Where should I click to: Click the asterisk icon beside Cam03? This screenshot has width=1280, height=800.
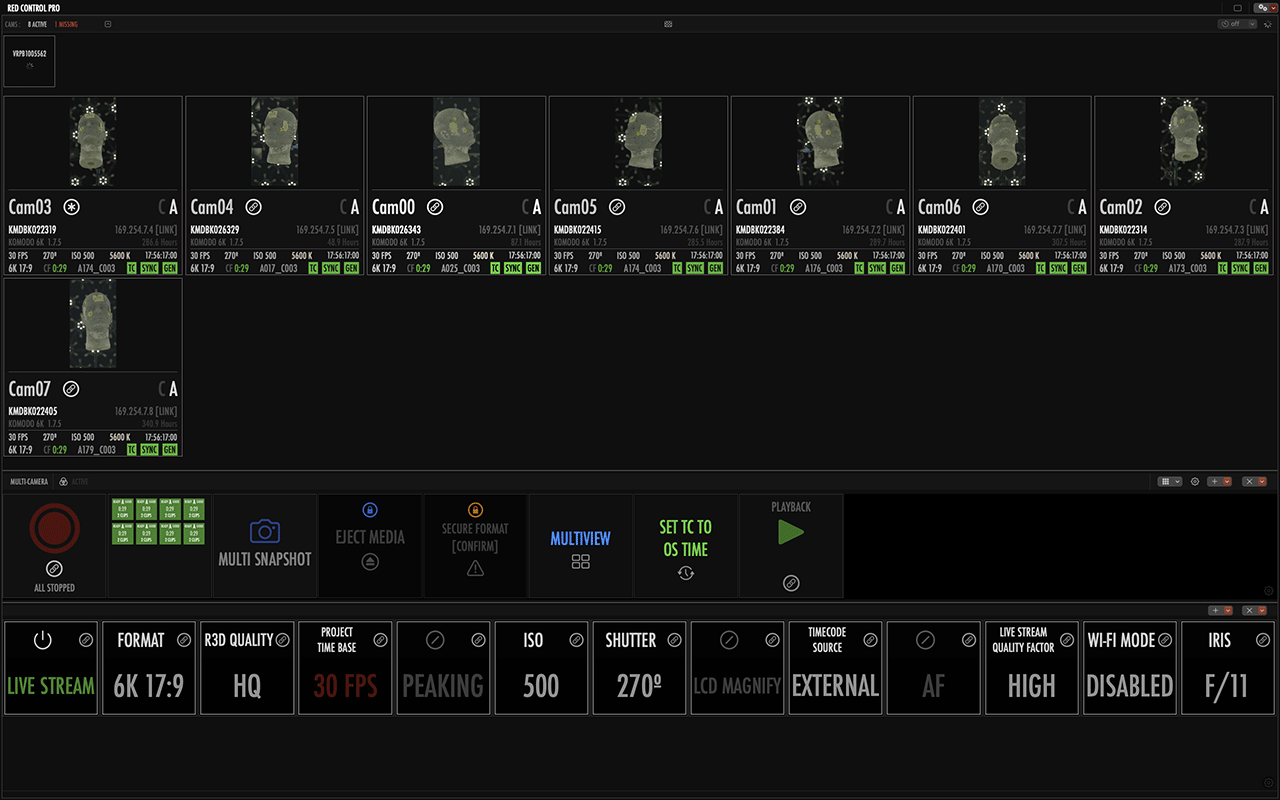pyautogui.click(x=71, y=207)
